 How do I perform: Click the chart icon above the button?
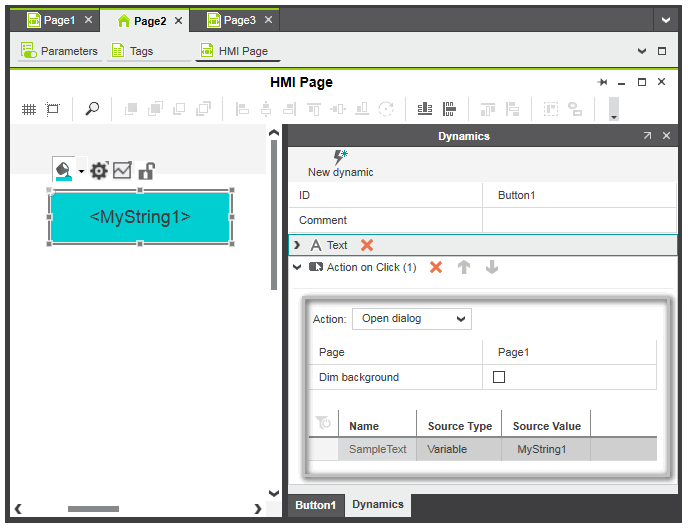tap(122, 171)
